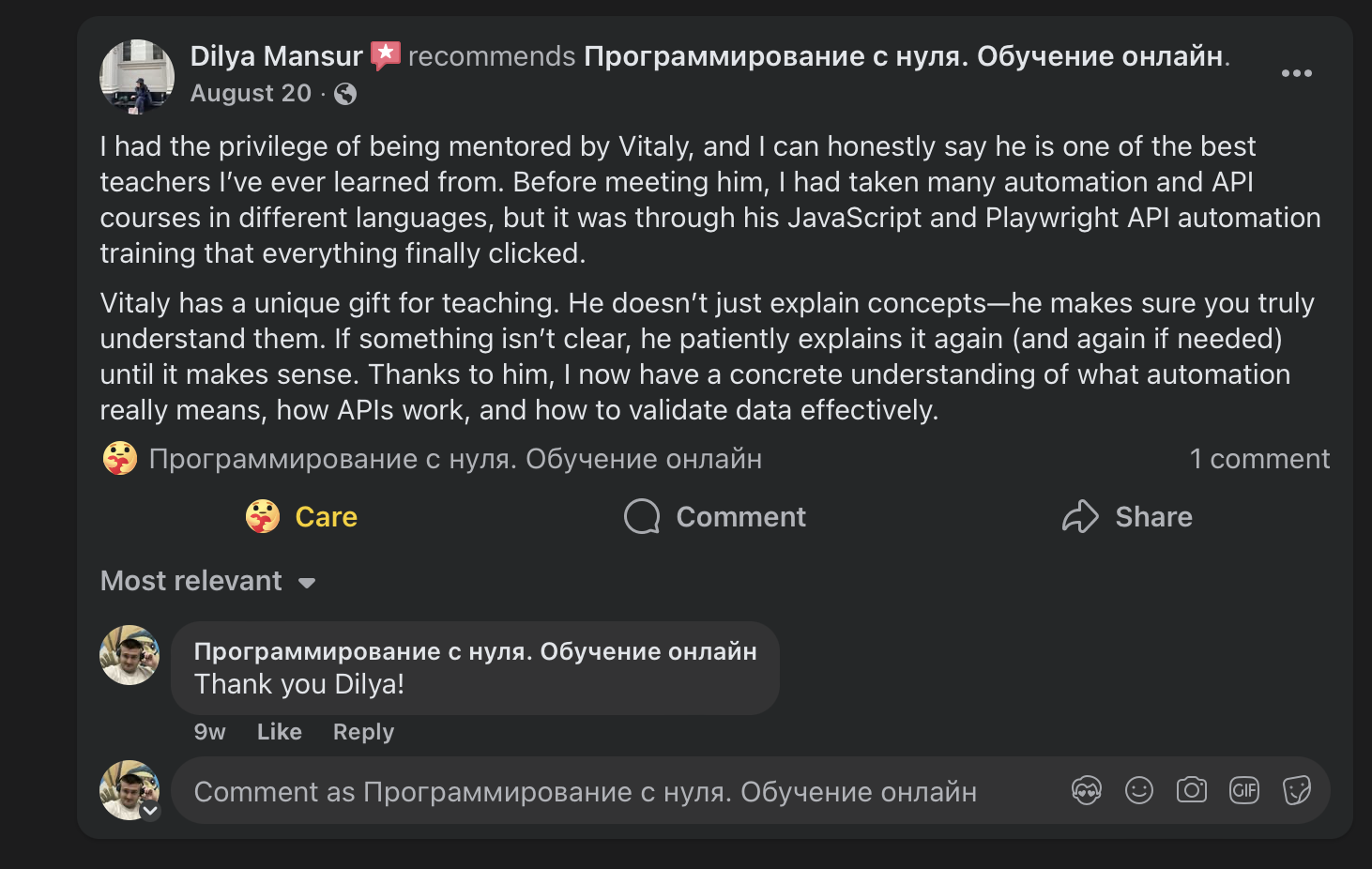
Task: Open the sticker picker icon
Action: [x=1296, y=790]
